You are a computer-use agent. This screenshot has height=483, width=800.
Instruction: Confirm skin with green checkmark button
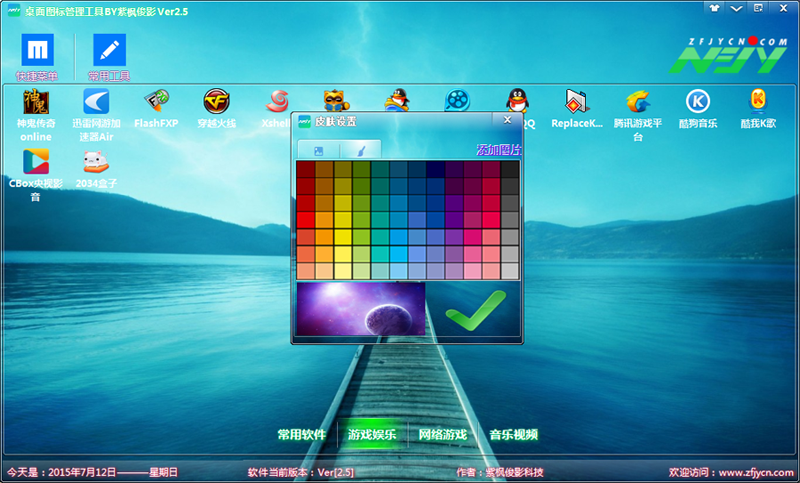click(x=473, y=309)
